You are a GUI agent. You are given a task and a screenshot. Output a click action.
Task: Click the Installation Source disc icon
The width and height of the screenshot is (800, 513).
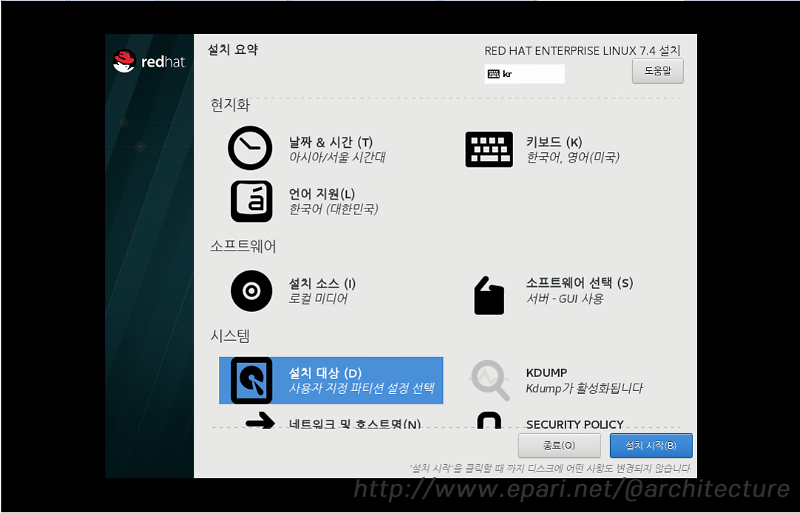[251, 291]
